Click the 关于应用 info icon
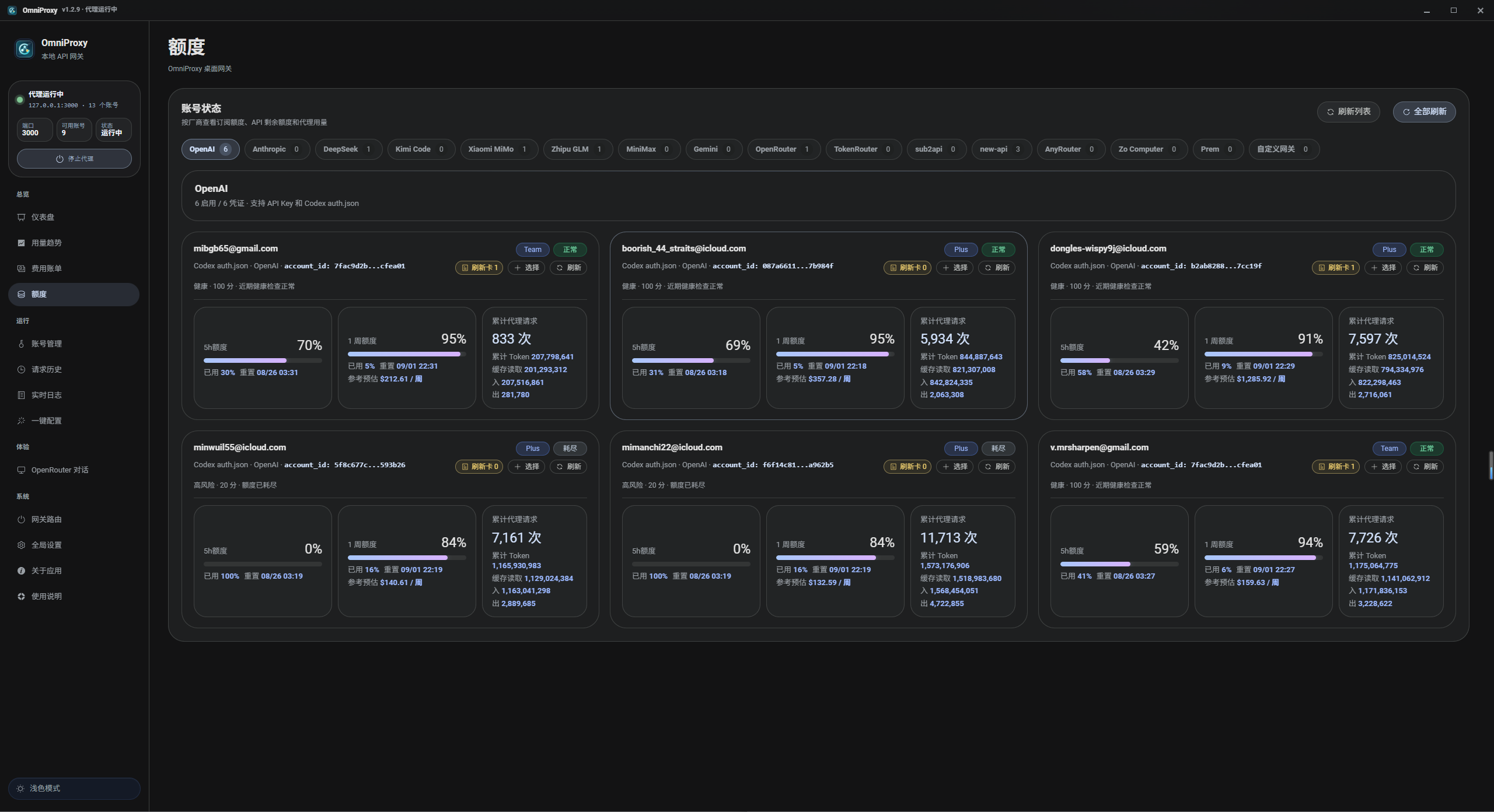1494x812 pixels. click(22, 570)
